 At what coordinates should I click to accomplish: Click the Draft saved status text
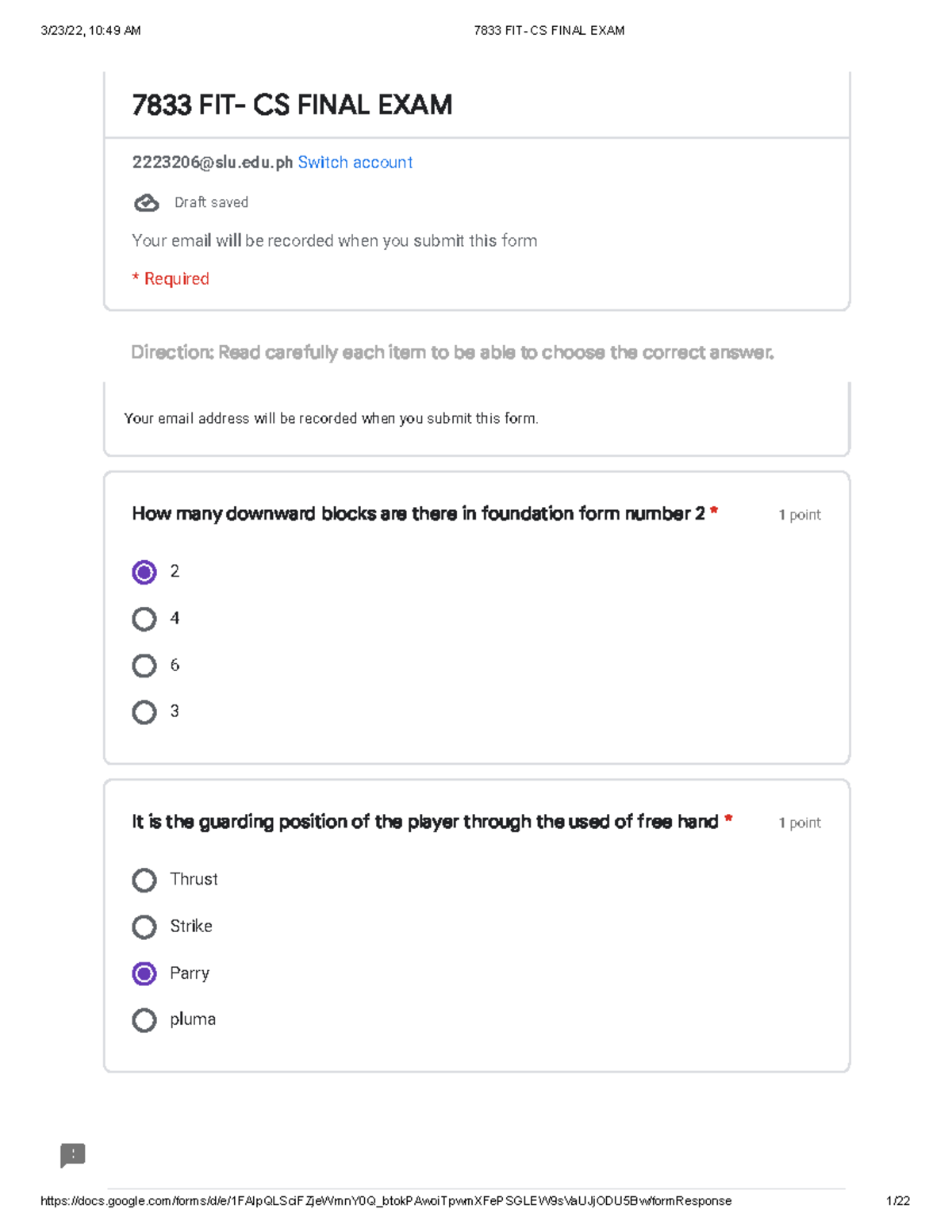(x=211, y=203)
